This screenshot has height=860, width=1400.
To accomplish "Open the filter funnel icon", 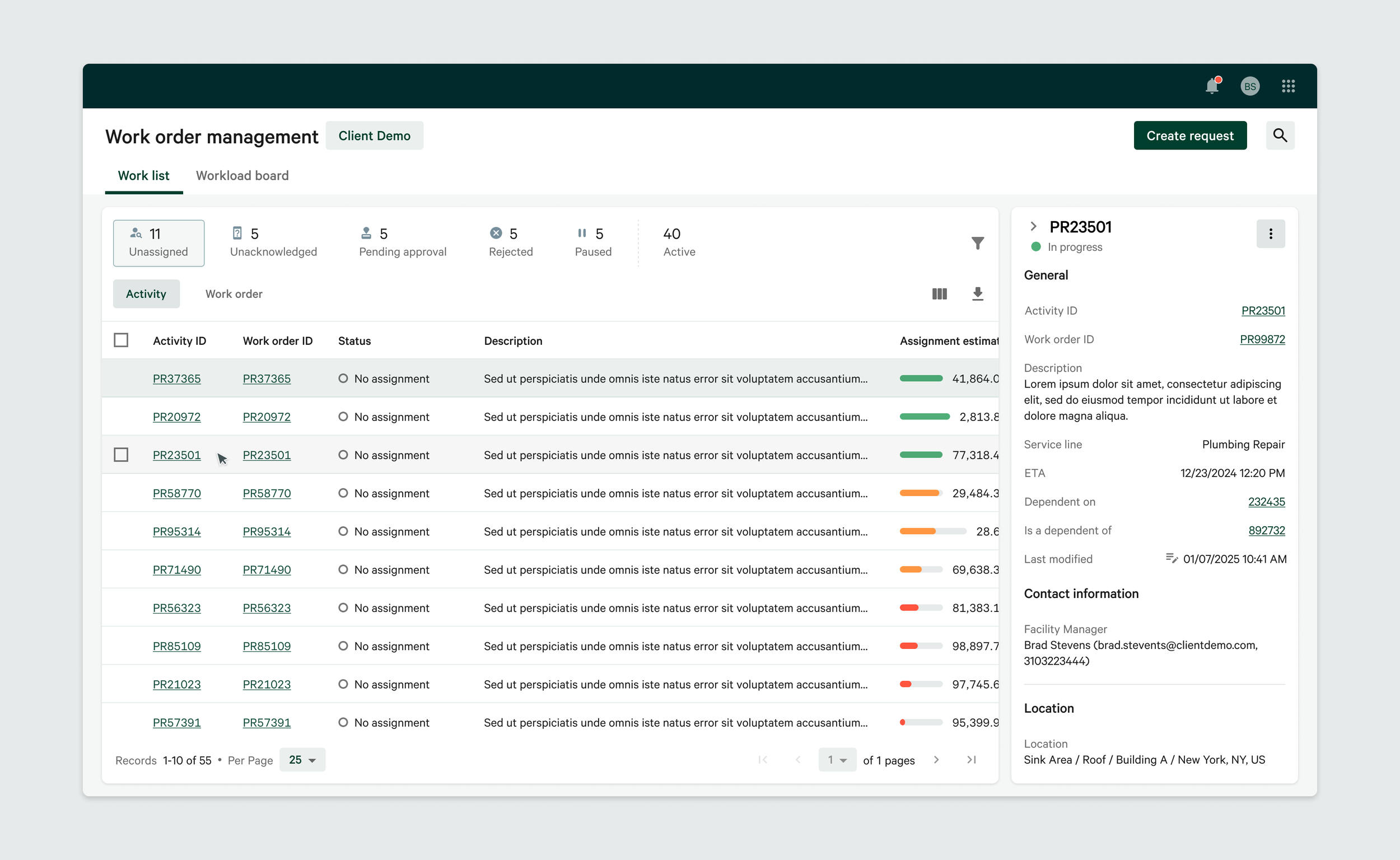I will coord(977,244).
